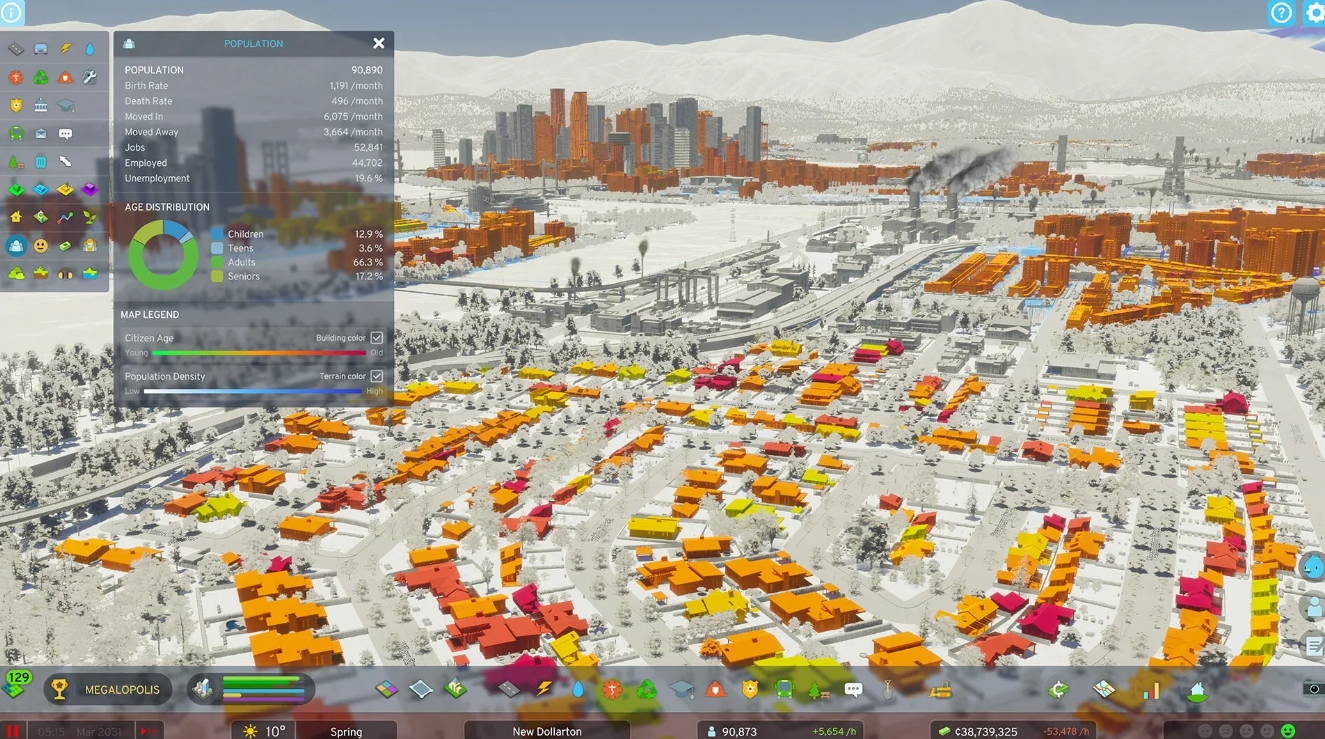Open Chirper via the speech bubble icon
1325x739 pixels.
coord(852,689)
